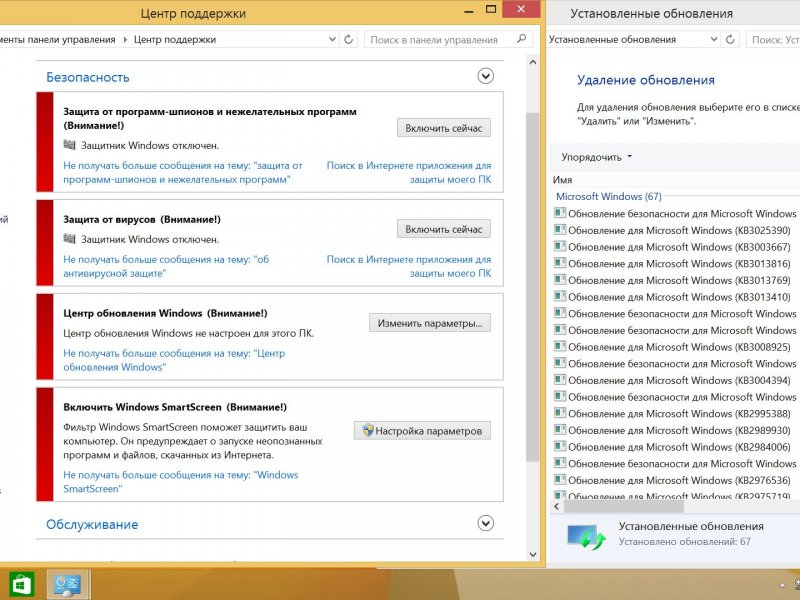The width and height of the screenshot is (800, 600).
Task: Stop messages about Windows SmartScreen
Action: tap(181, 482)
